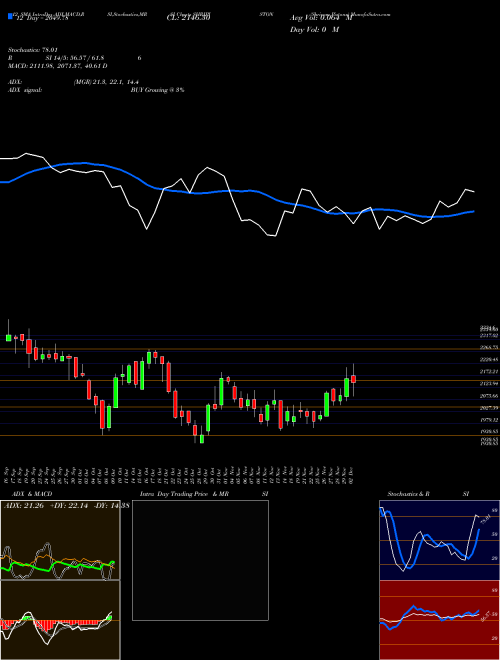Click the 2172.27 price axis label
The width and height of the screenshot is (500, 660).
(489, 372)
